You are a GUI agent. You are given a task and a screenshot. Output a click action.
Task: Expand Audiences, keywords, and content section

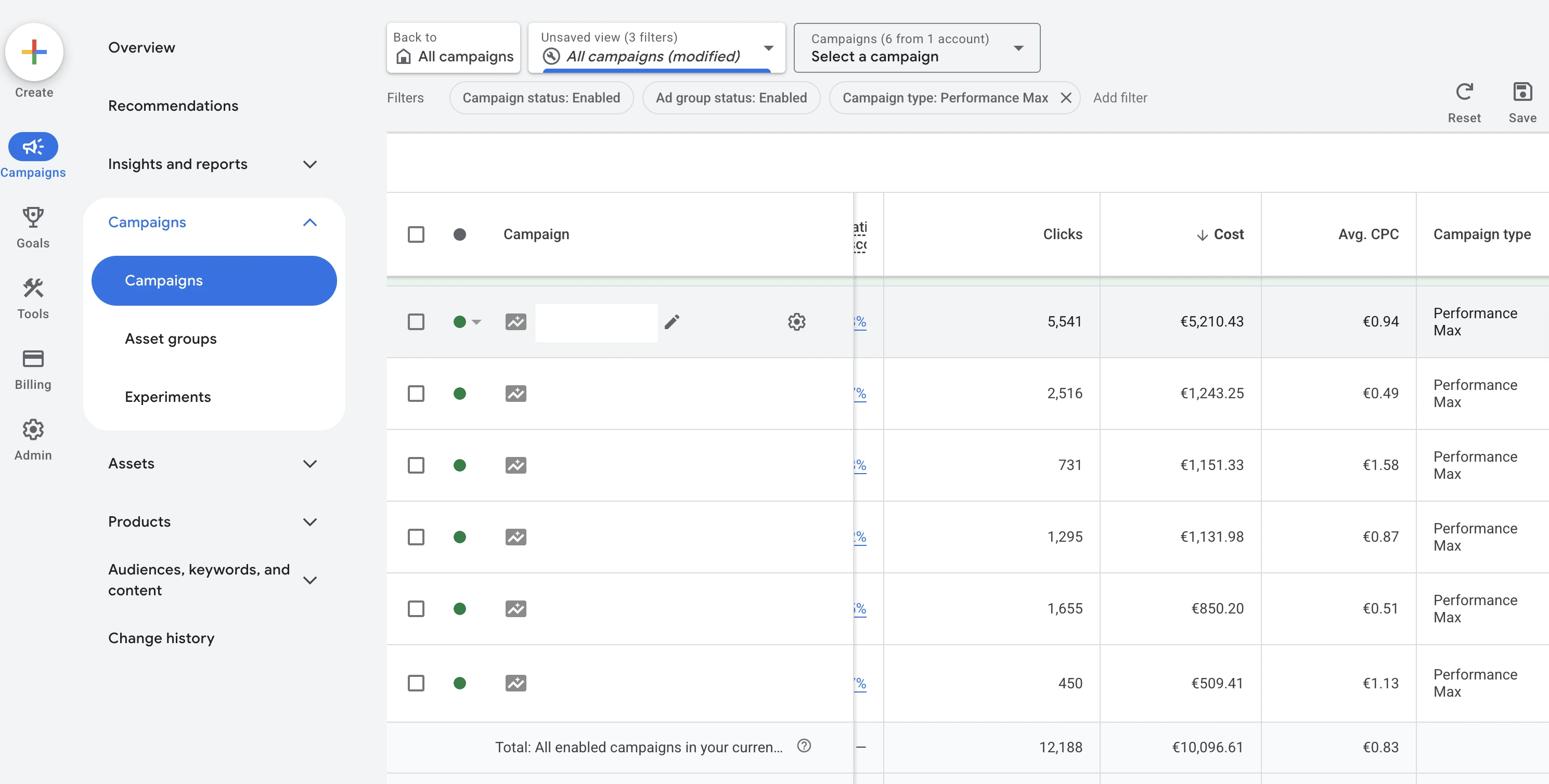(x=309, y=580)
